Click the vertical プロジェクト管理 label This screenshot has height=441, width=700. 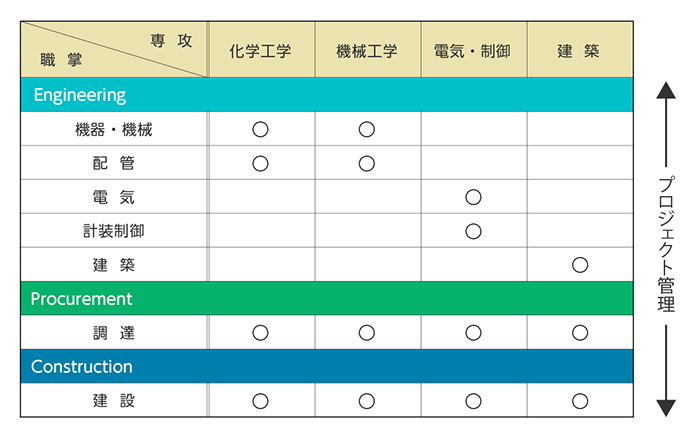666,245
